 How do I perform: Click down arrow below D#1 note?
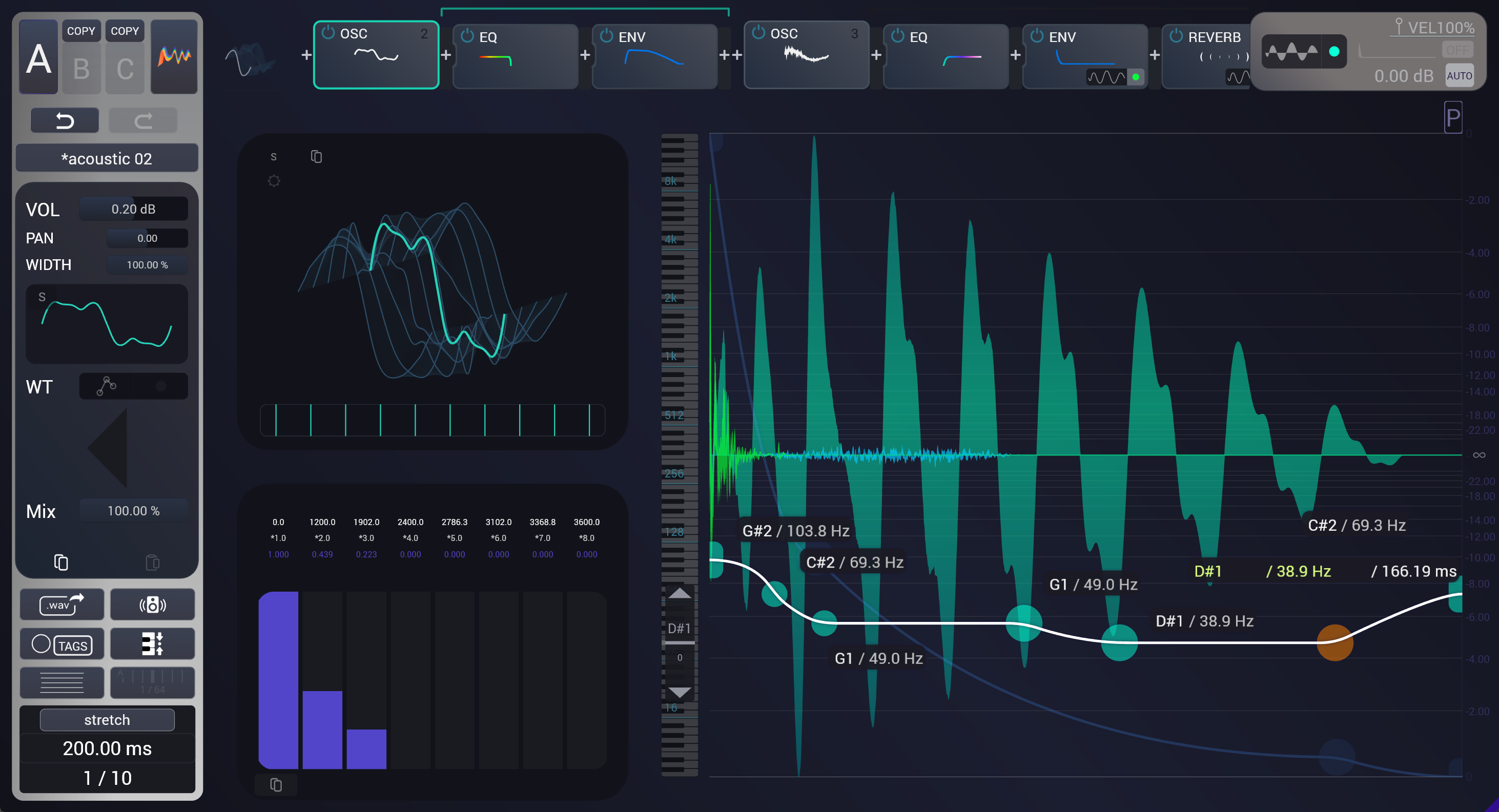(679, 692)
